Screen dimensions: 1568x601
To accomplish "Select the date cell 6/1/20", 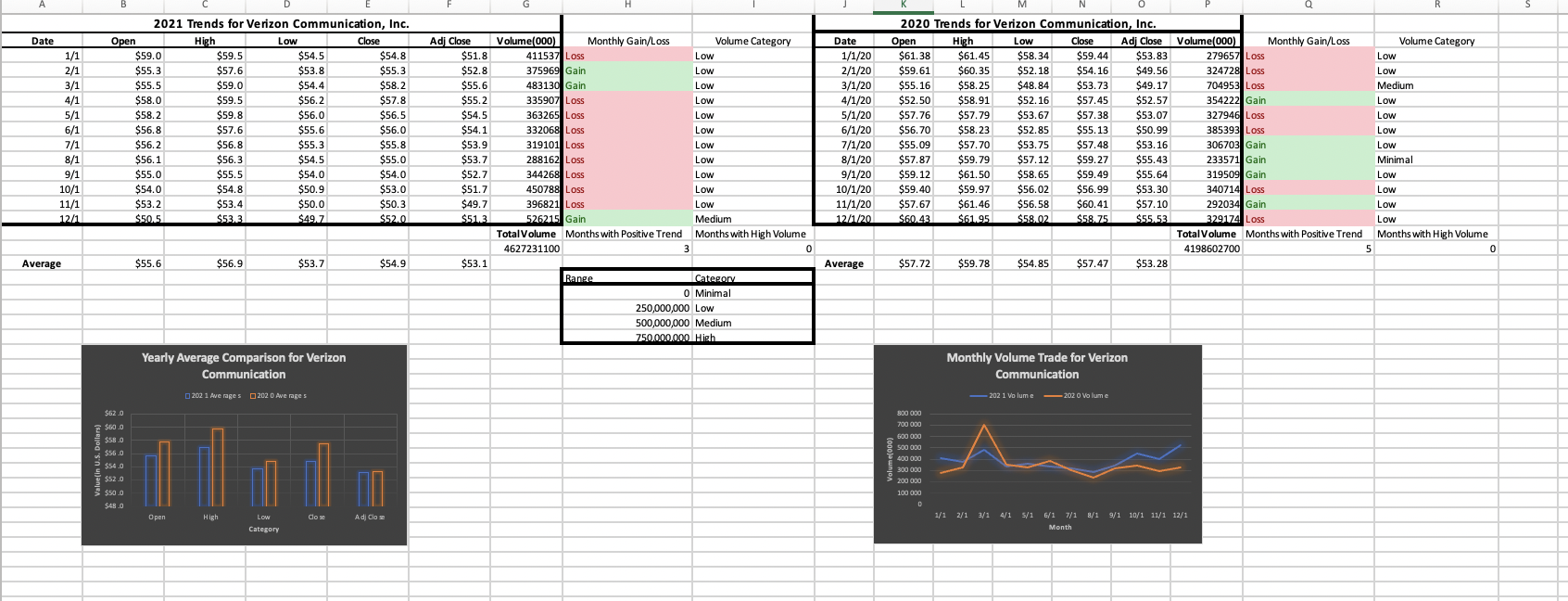I will tap(844, 130).
